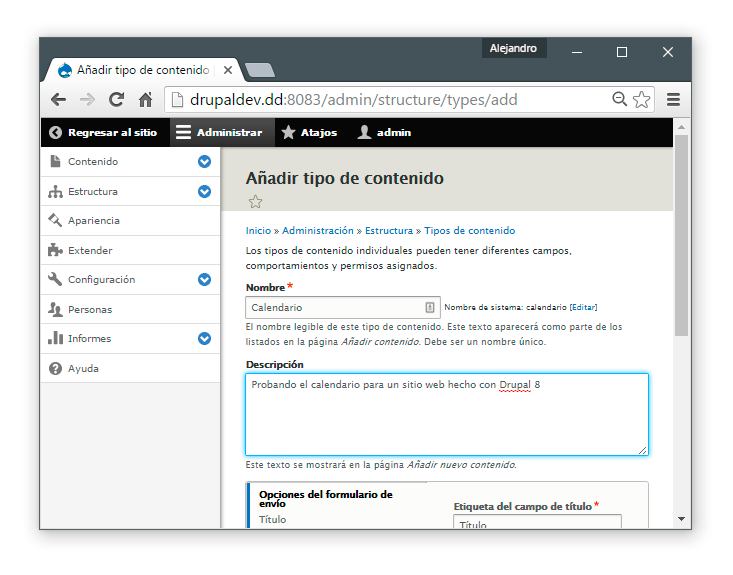Image resolution: width=733 pixels, height=575 pixels.
Task: Bookmark page with the address bar star
Action: [x=641, y=100]
